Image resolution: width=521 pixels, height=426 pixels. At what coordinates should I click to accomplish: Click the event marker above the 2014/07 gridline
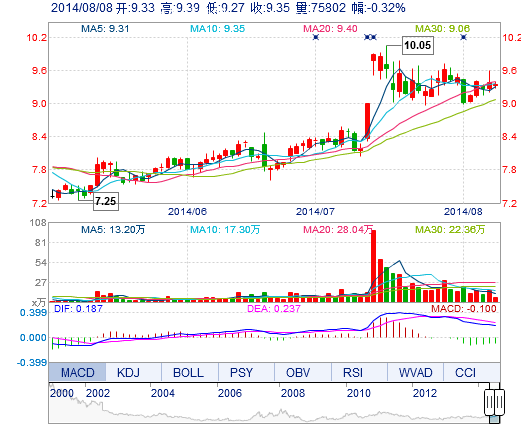click(316, 37)
